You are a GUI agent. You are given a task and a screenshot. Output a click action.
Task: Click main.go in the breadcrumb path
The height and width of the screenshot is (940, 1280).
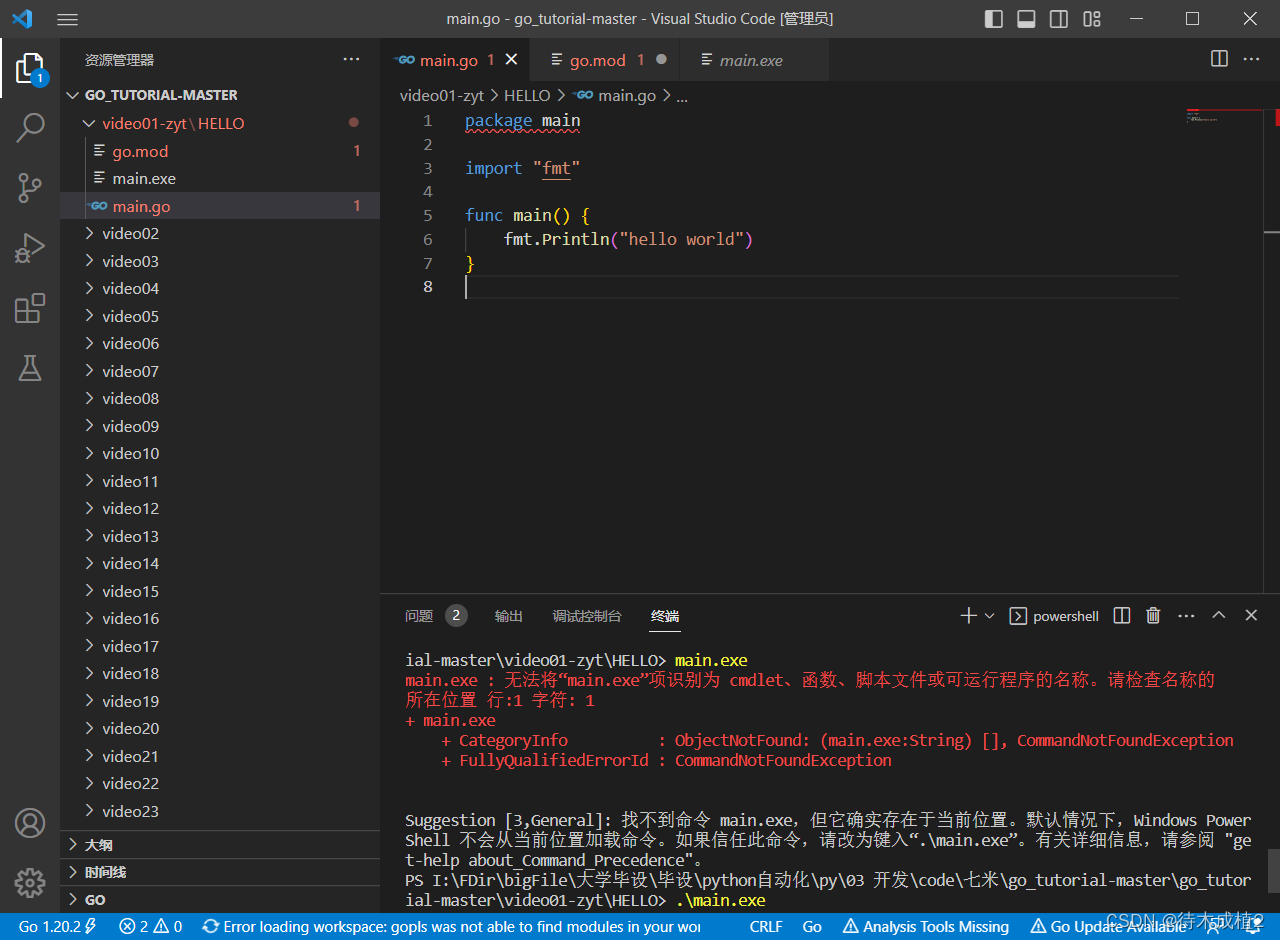point(627,95)
